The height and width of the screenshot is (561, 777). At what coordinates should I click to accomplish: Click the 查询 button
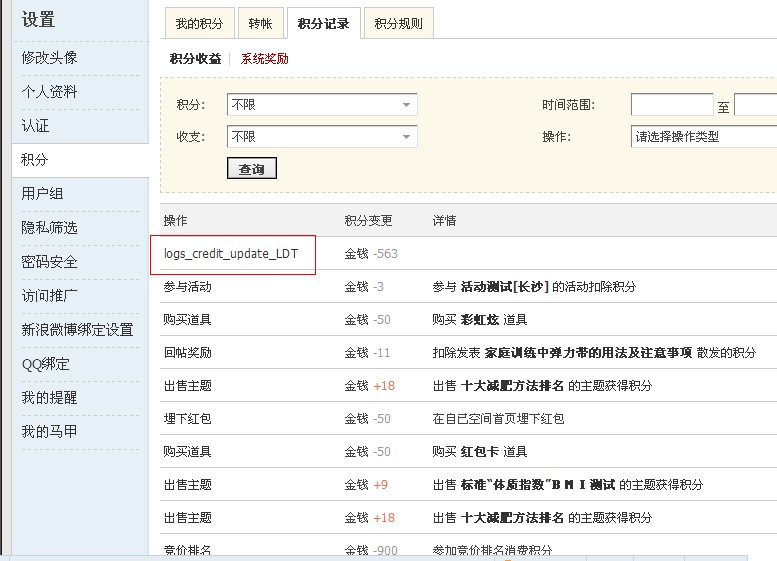(252, 168)
